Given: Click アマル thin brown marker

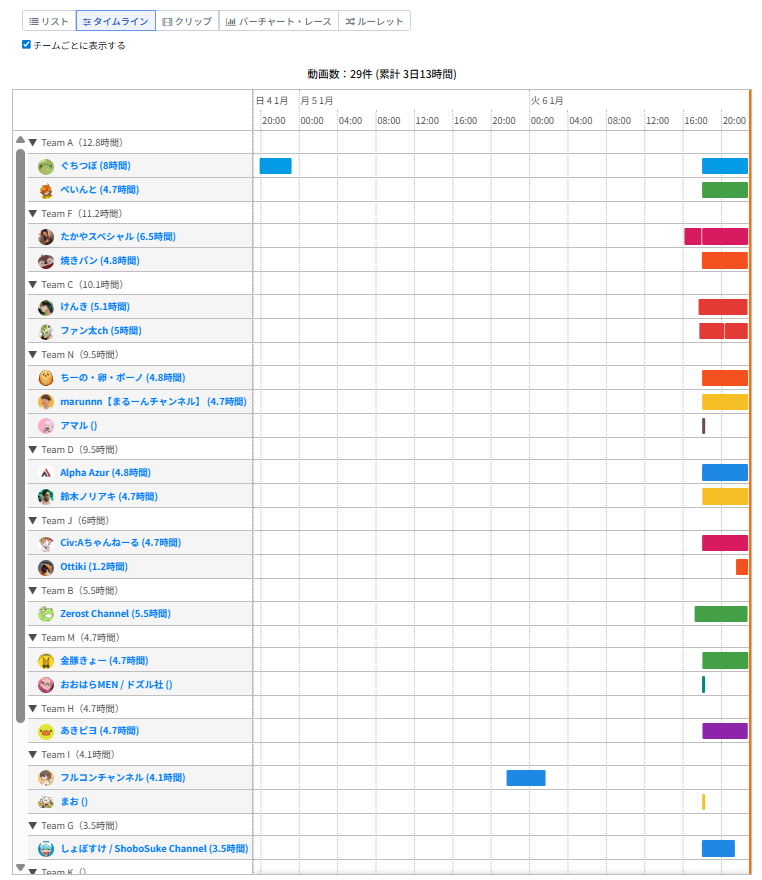Looking at the screenshot, I should pyautogui.click(x=704, y=426).
